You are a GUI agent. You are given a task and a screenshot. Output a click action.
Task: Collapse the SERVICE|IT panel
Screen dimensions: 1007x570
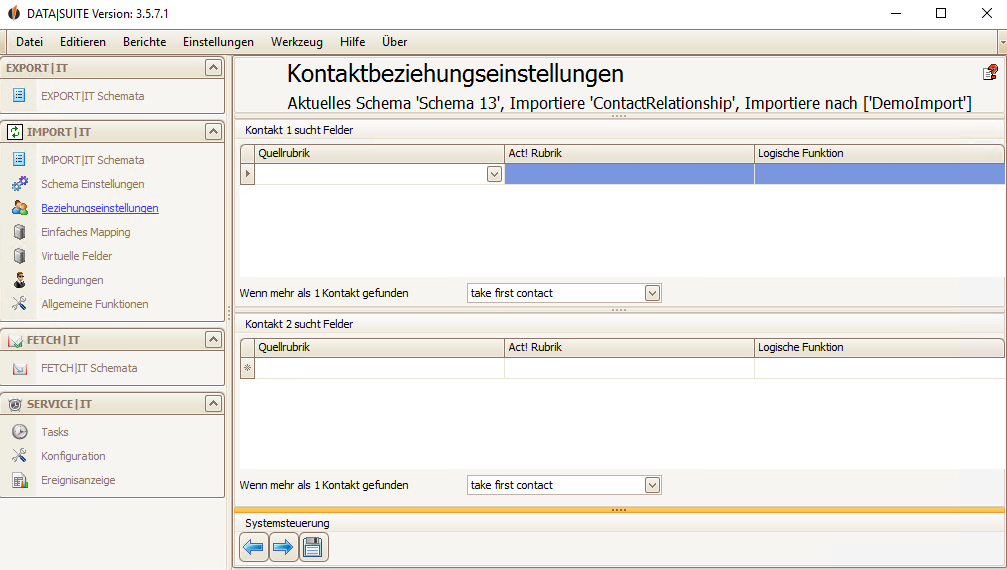point(213,404)
